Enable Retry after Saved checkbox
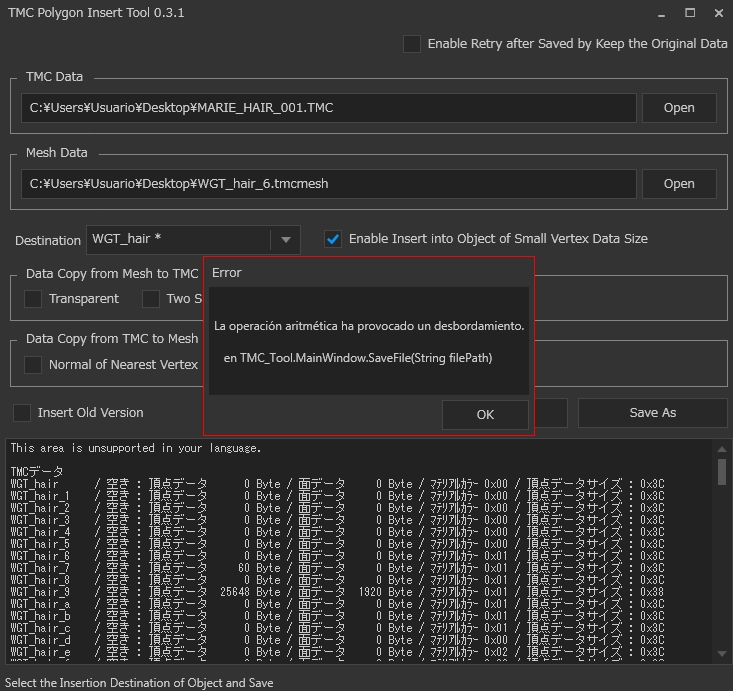Image resolution: width=733 pixels, height=691 pixels. (412, 44)
